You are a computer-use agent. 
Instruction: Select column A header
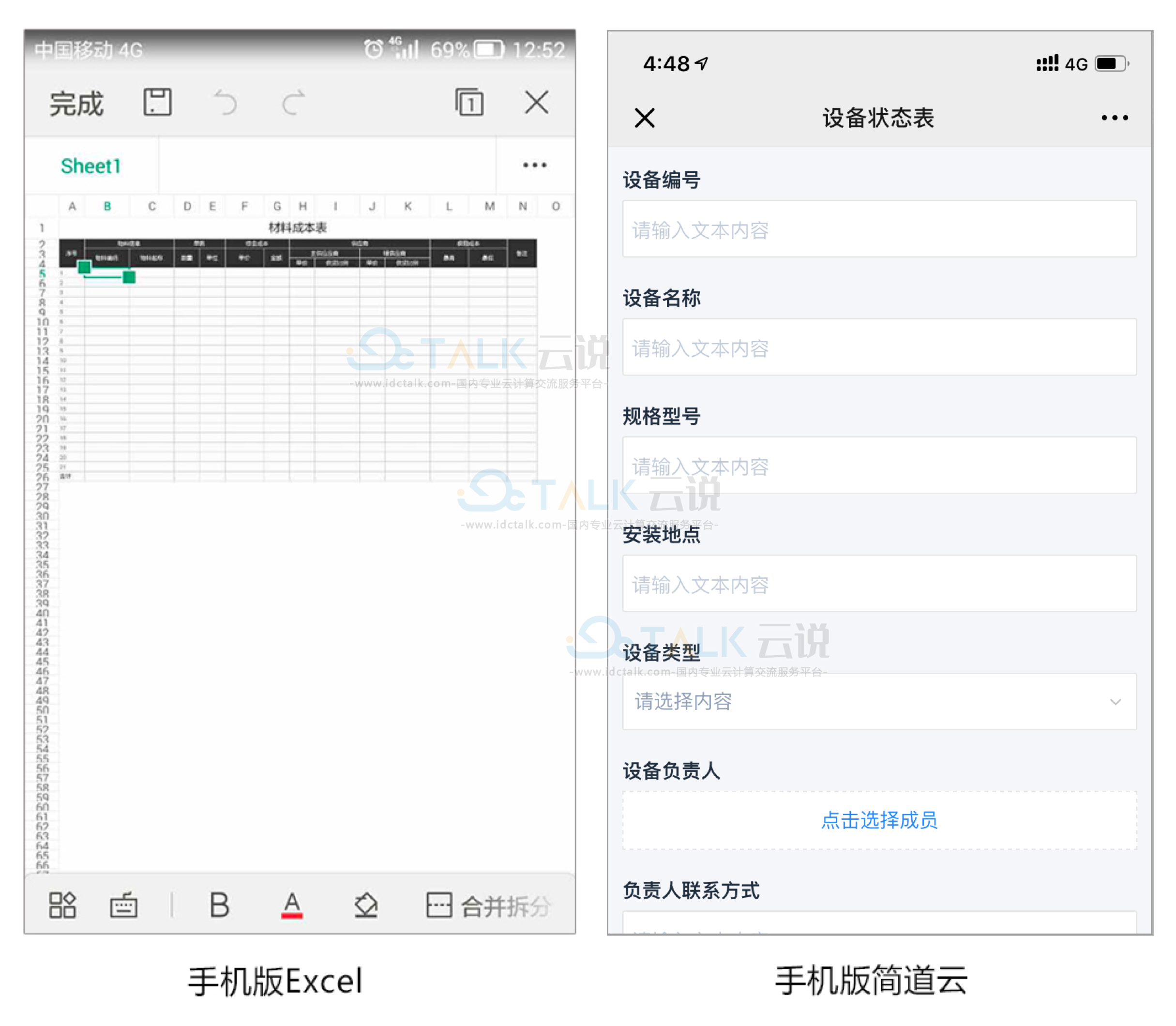(72, 206)
